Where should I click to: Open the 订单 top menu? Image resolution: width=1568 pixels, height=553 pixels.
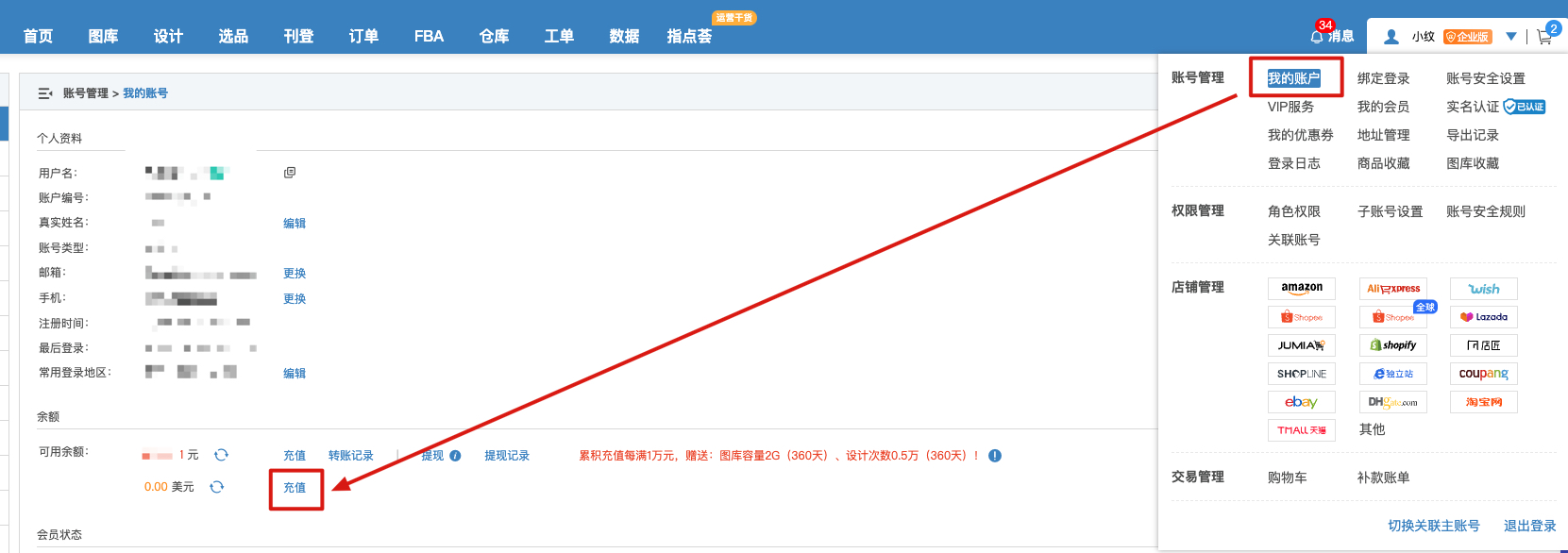[363, 37]
